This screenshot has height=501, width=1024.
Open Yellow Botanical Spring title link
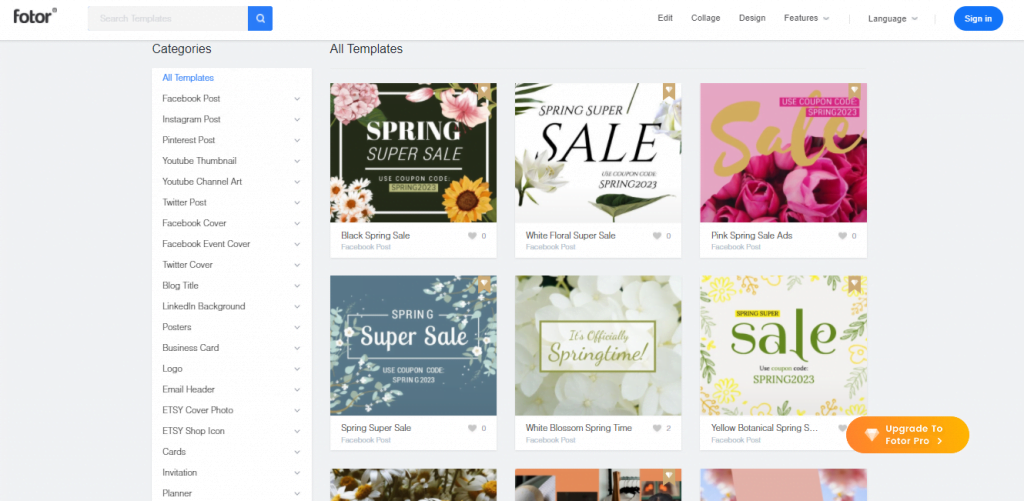click(765, 428)
